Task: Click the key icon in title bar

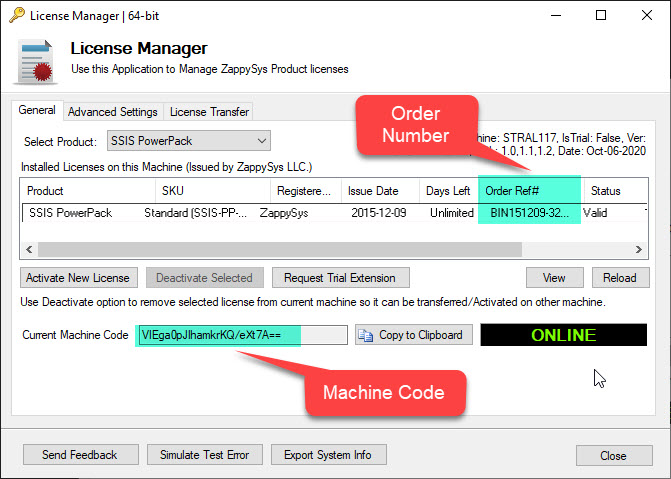Action: click(x=17, y=15)
